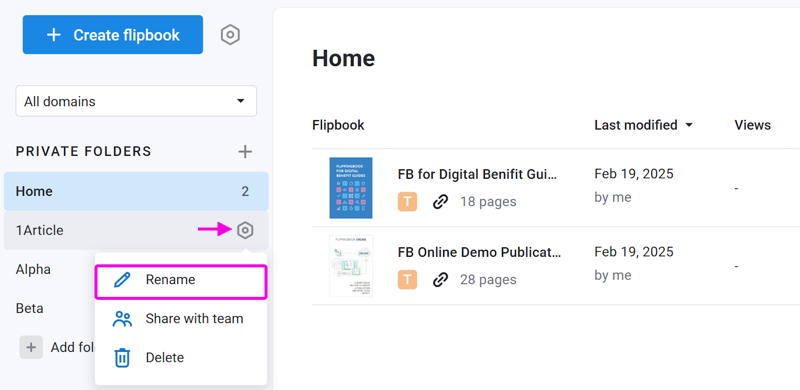Open the All domains dropdown
Screen dimensions: 800x390
(136, 101)
